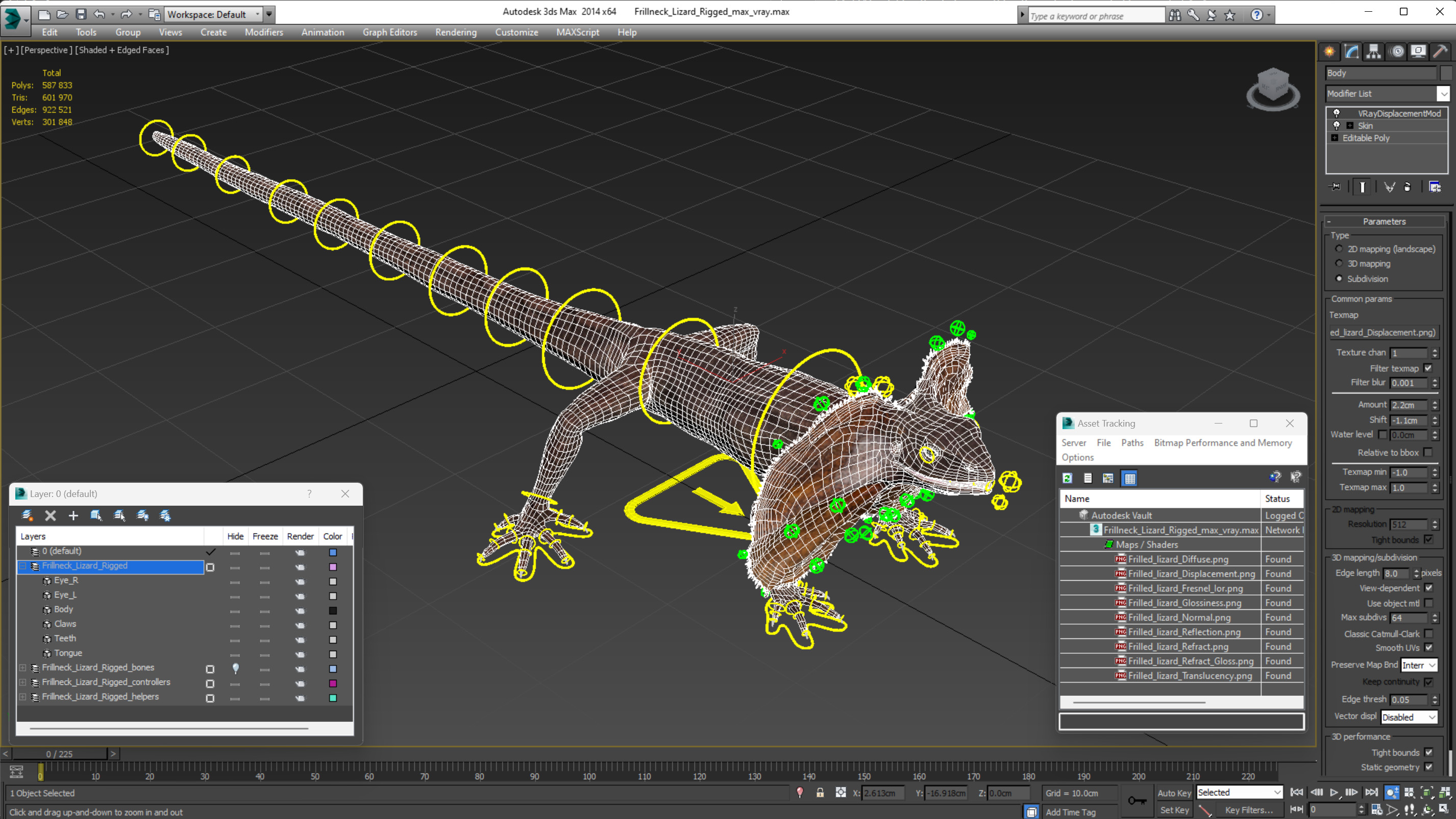The width and height of the screenshot is (1456, 819).
Task: Click color swatch for Frillneck_Lizard_Rigged_controllers layer
Action: (x=333, y=683)
